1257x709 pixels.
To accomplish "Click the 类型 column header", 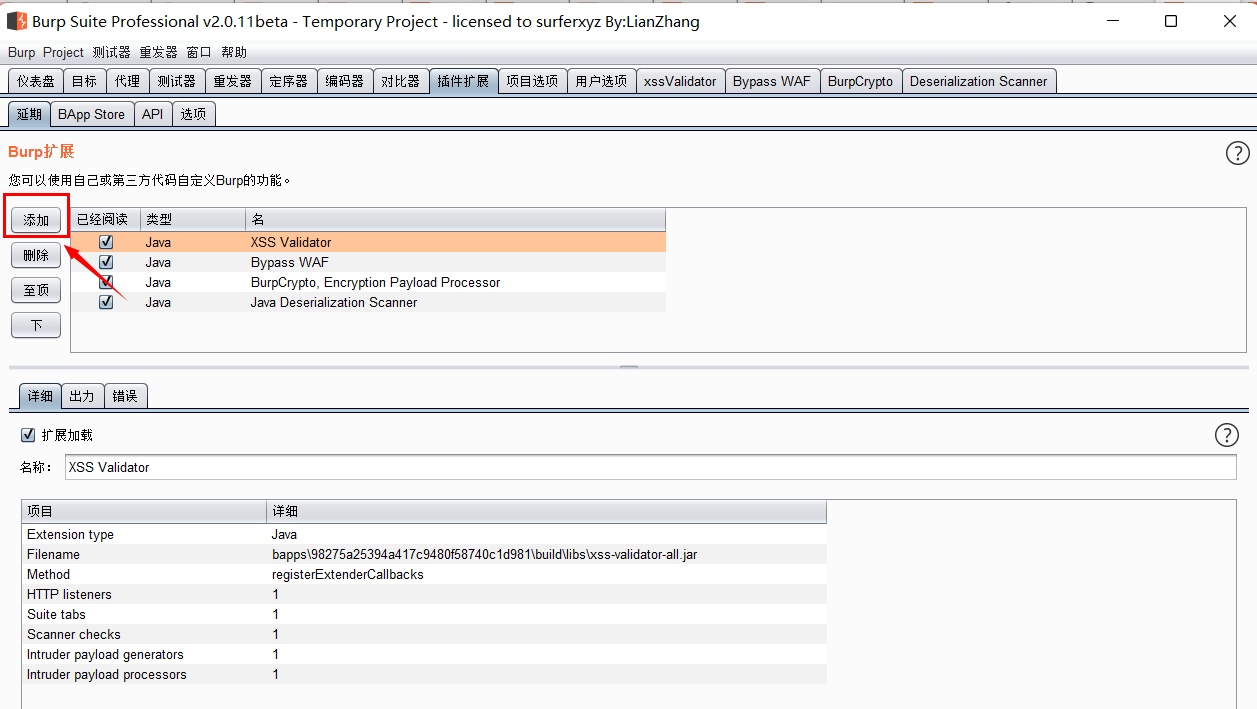I will 193,219.
